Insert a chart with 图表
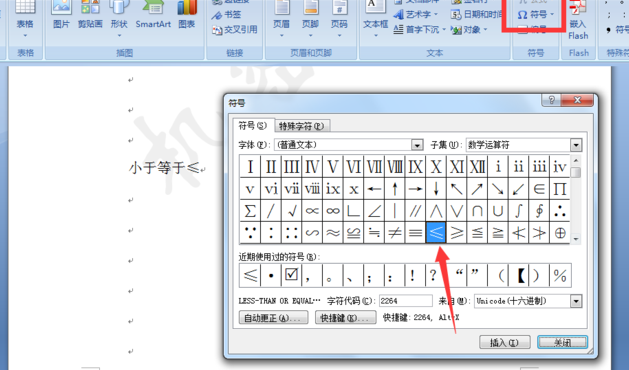Screen dimensions: 629x370 click(187, 16)
